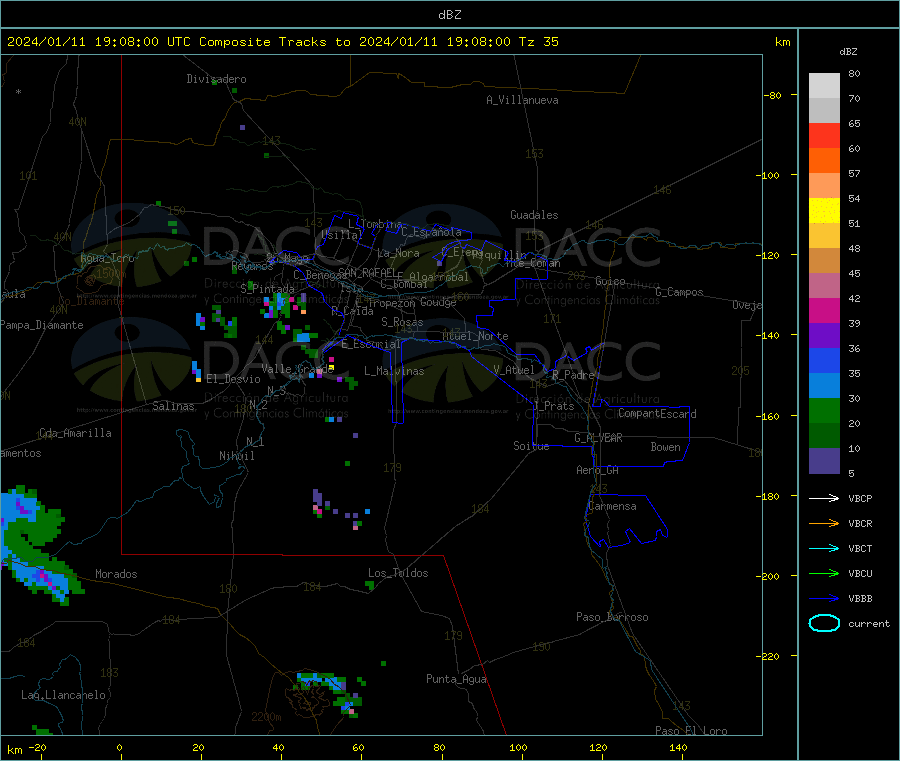Click the 'R_Padre' map label

click(573, 375)
